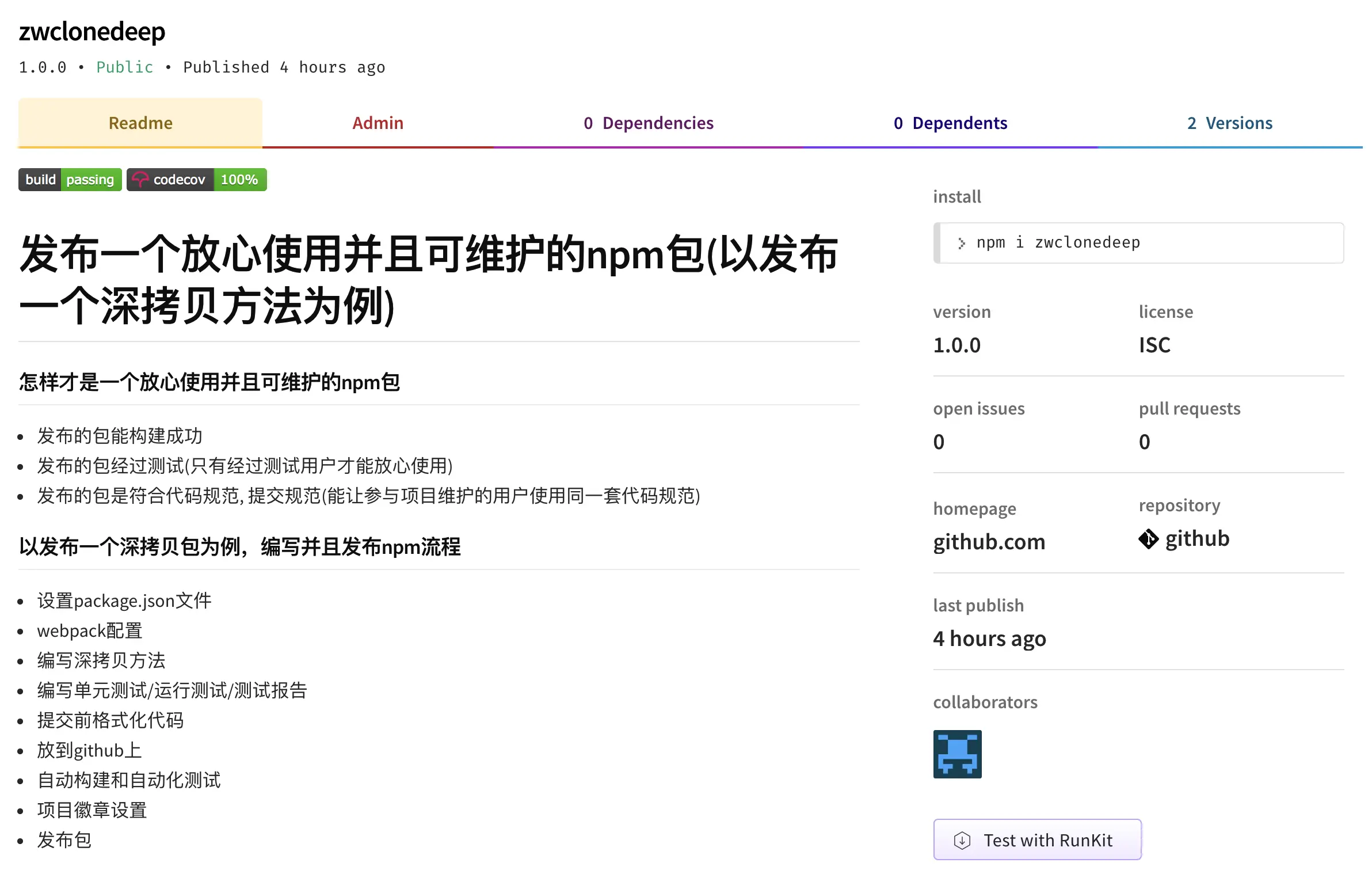Image resolution: width=1372 pixels, height=874 pixels.
Task: Click the GitHub octocat logo next to repository
Action: [1149, 539]
